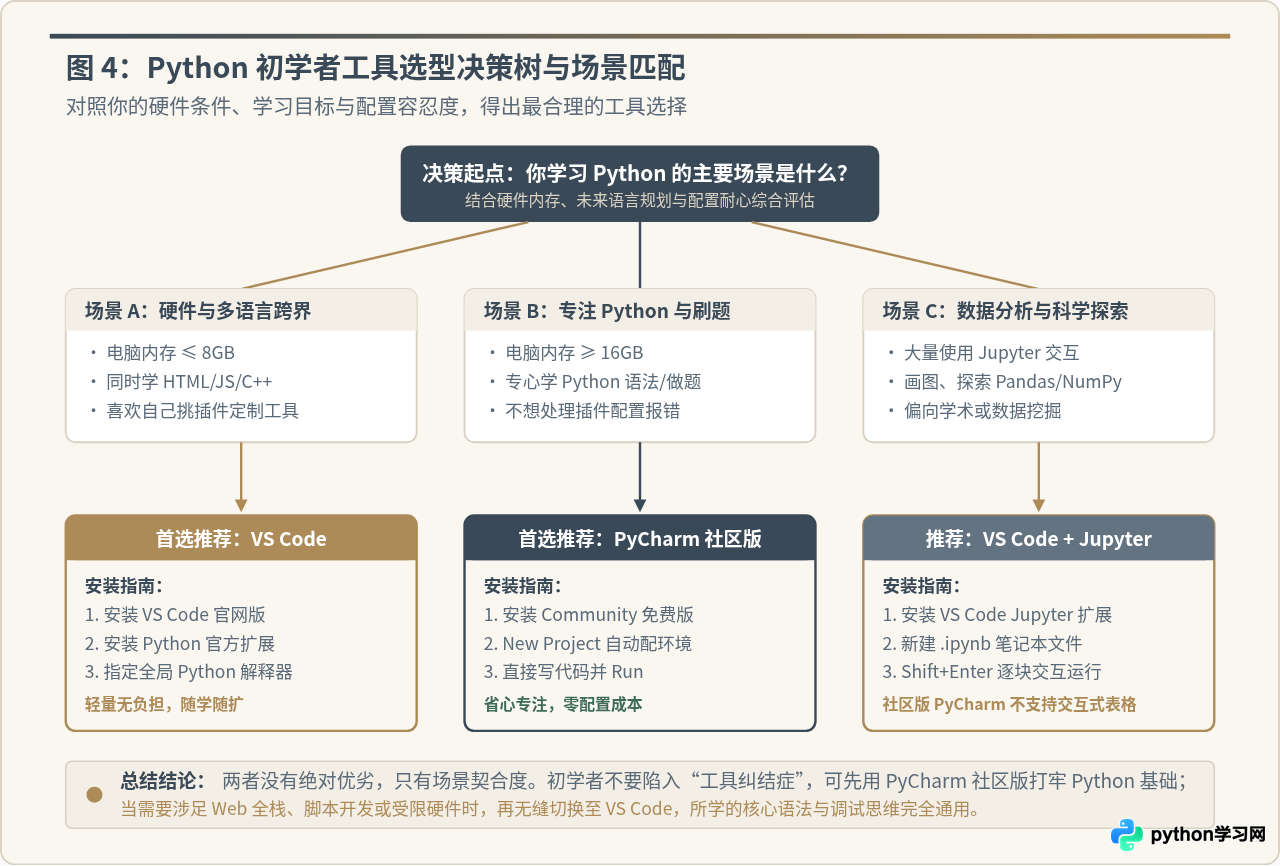The height and width of the screenshot is (866, 1280).
Task: Click the card header "推荐：VS Code + Jupyter"
Action: (1038, 538)
